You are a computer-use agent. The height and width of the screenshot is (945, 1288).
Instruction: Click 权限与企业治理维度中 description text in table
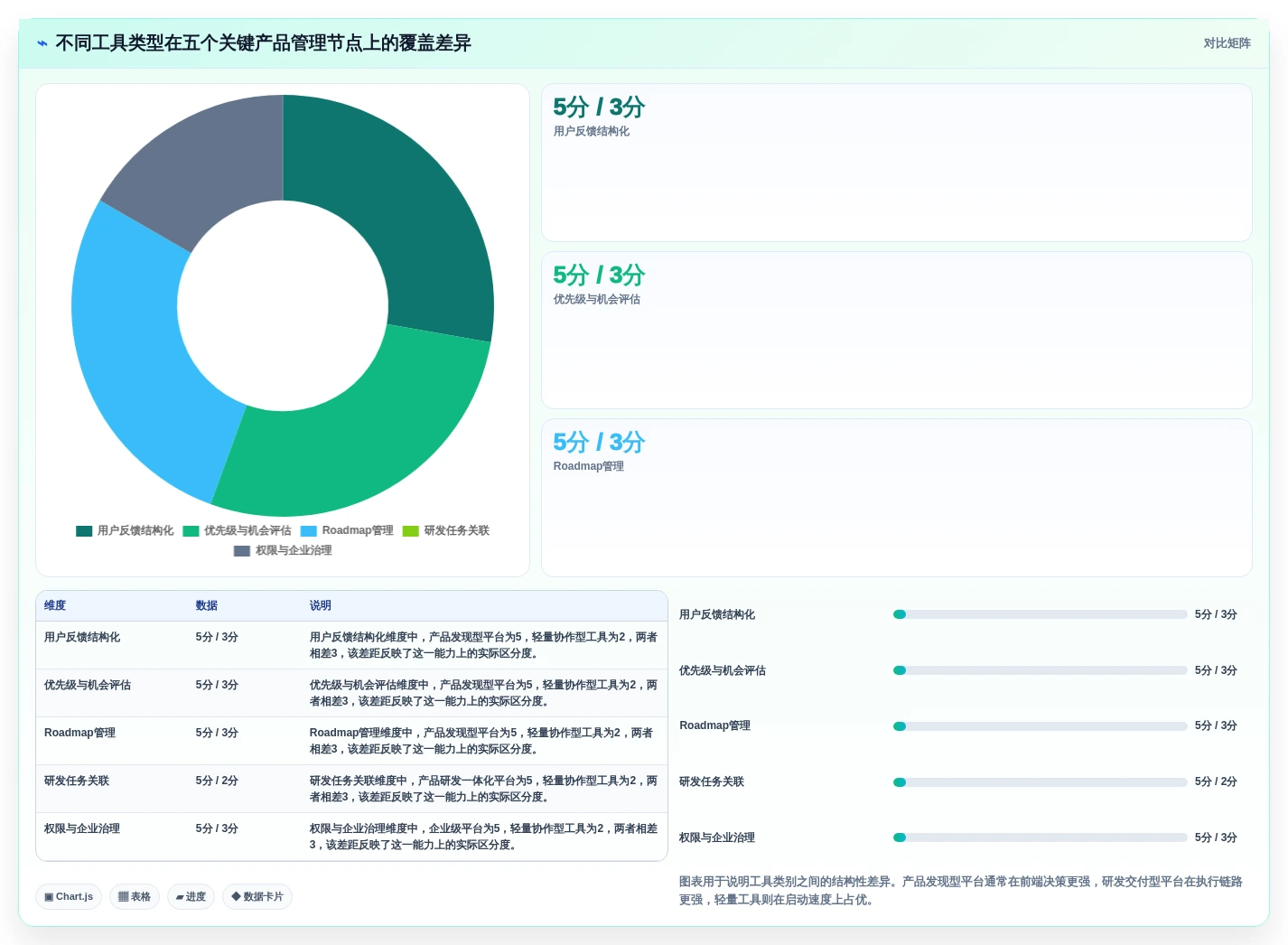[483, 837]
